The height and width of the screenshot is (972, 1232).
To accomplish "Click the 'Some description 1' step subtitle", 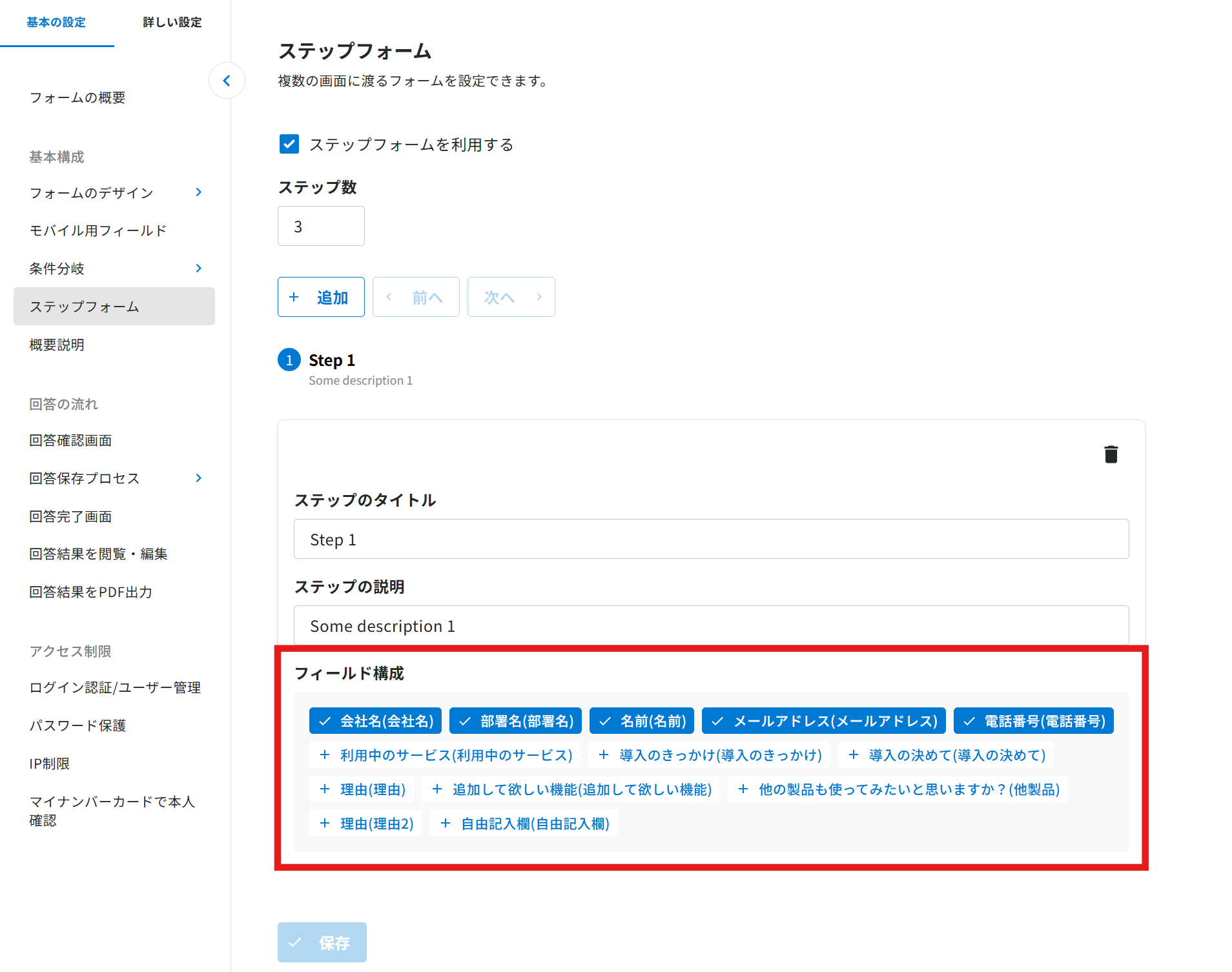I will (x=360, y=381).
